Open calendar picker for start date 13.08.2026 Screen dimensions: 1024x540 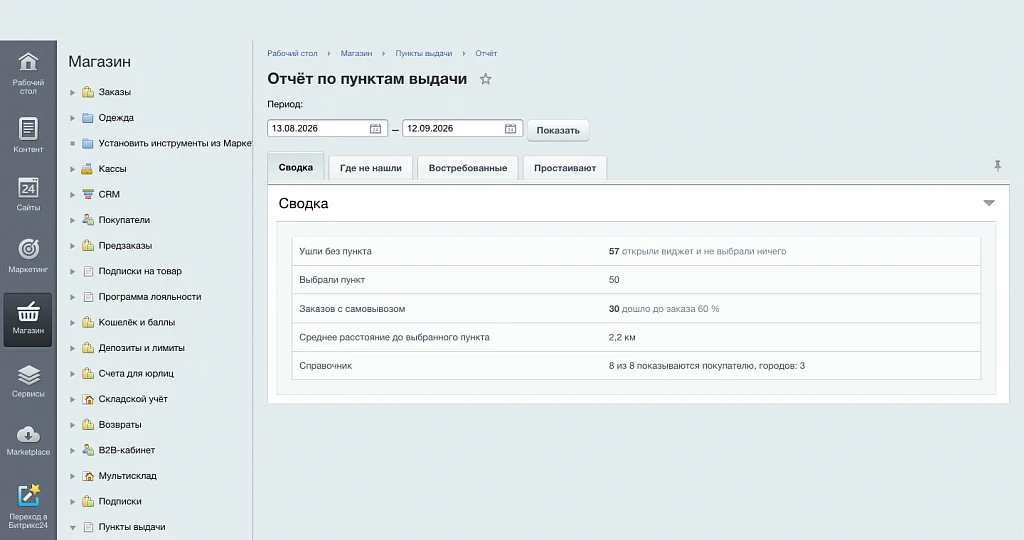[376, 129]
